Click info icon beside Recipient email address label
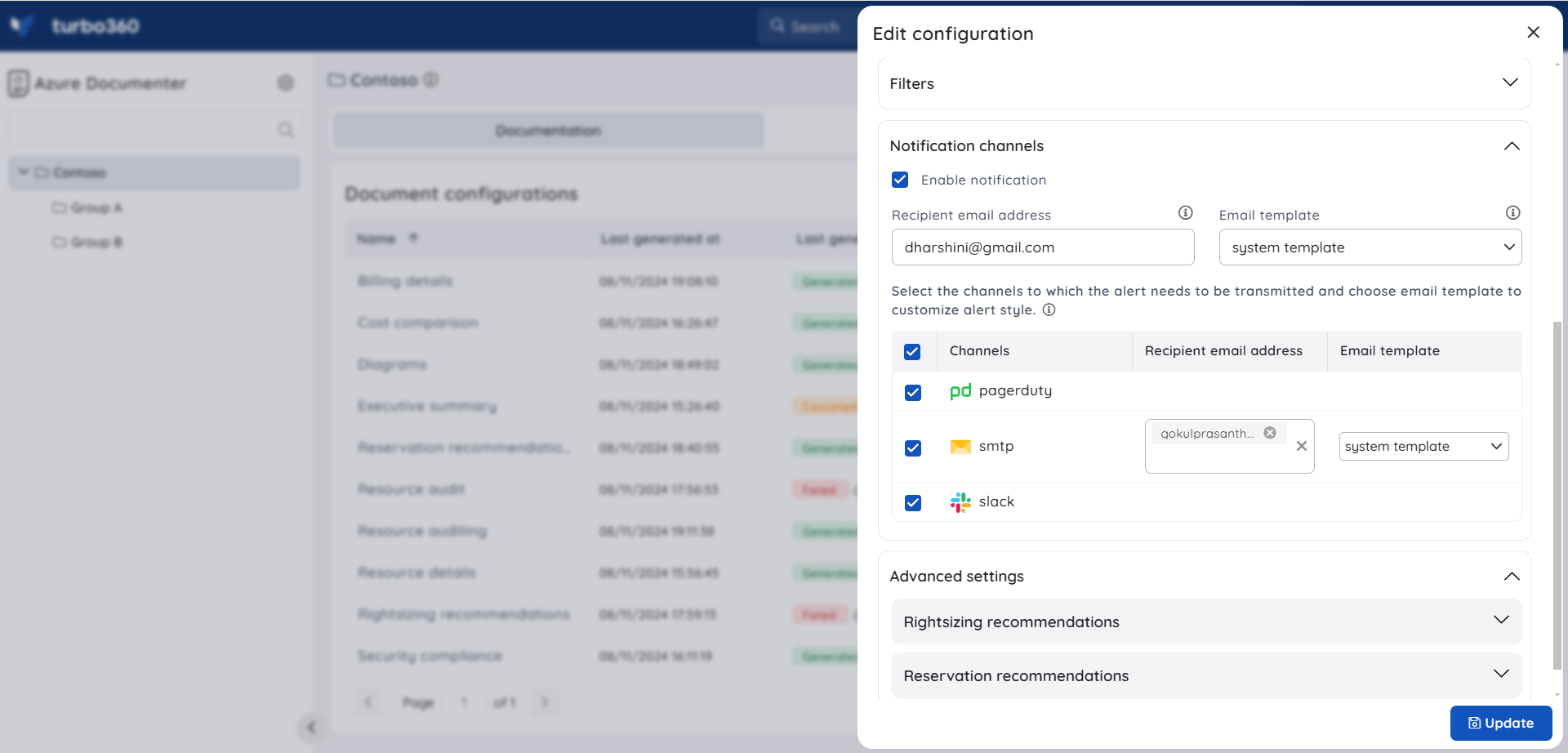Viewport: 1568px width, 753px height. click(x=1185, y=213)
